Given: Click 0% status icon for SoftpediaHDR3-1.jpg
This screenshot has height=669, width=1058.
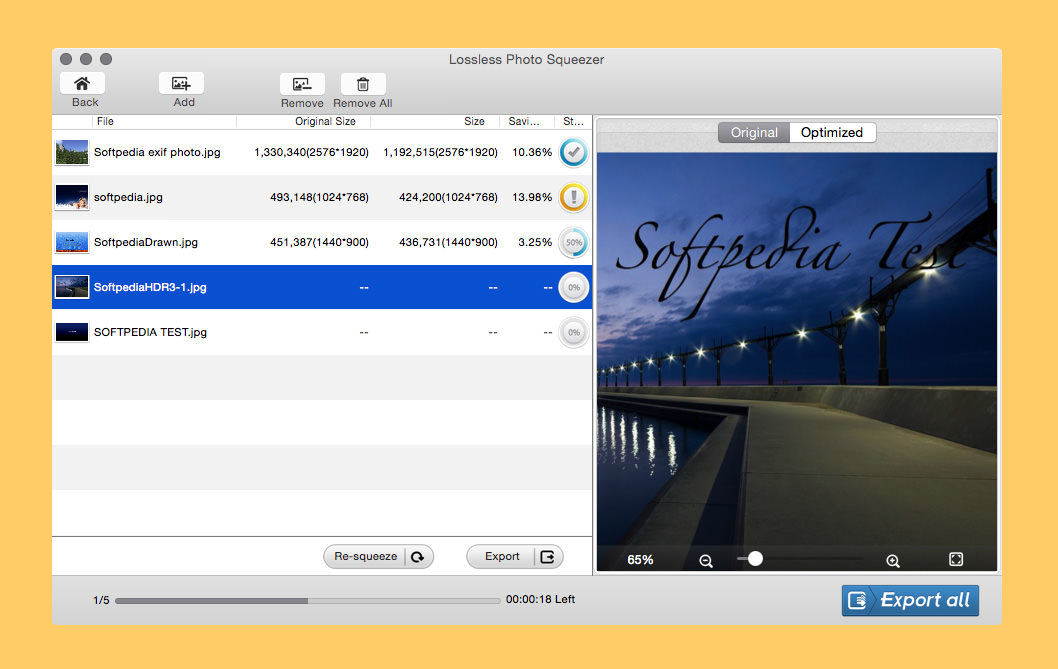Looking at the screenshot, I should coord(574,288).
